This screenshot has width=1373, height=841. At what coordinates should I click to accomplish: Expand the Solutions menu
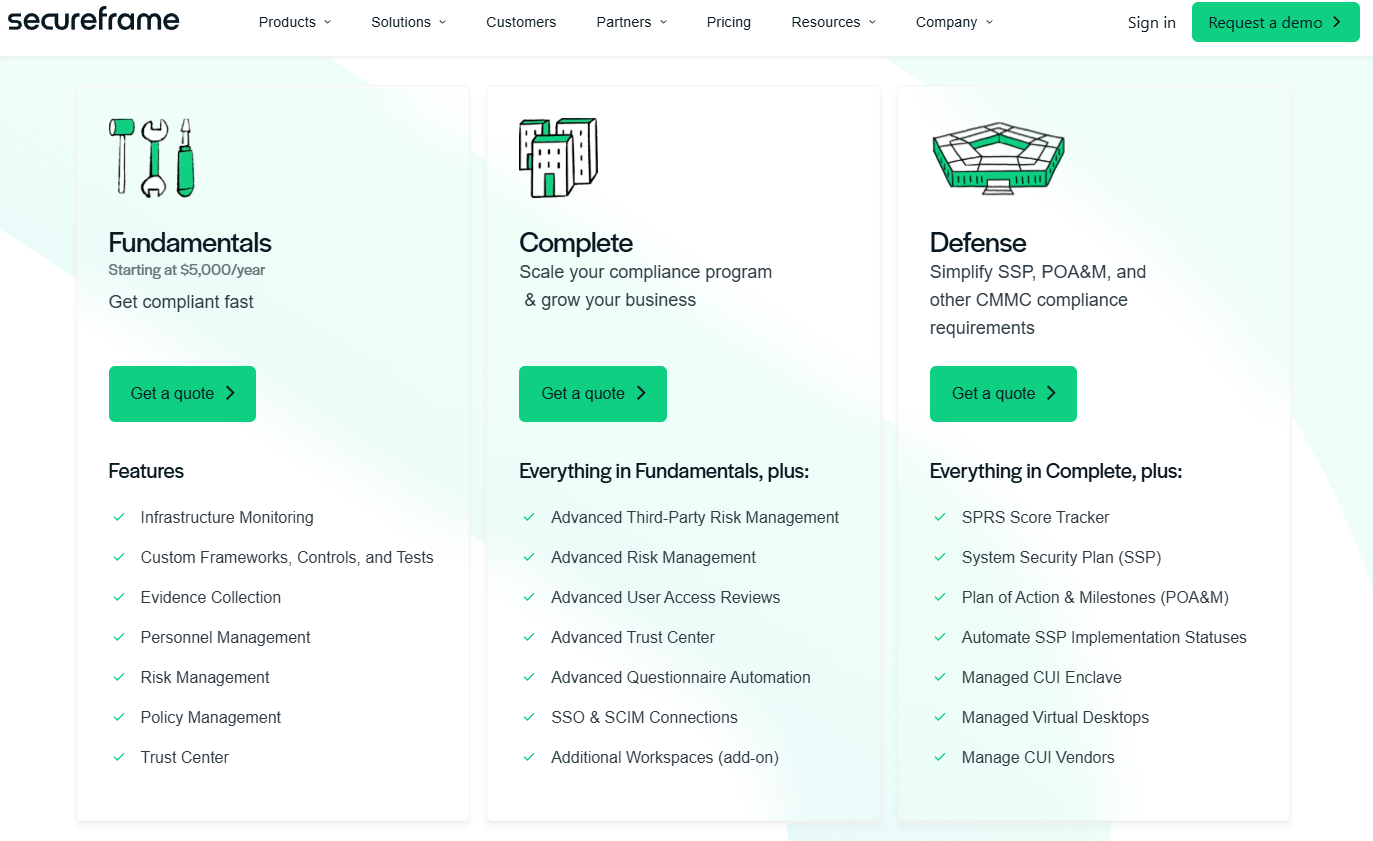point(409,22)
